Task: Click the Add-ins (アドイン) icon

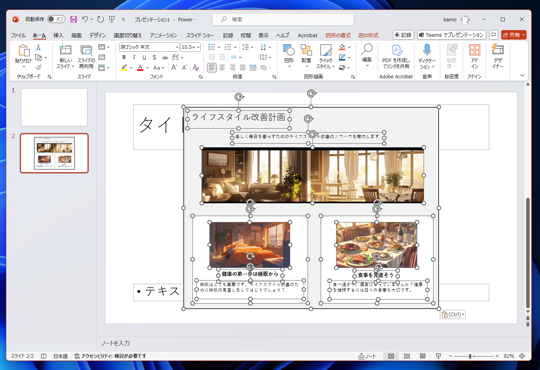Action: tap(475, 50)
